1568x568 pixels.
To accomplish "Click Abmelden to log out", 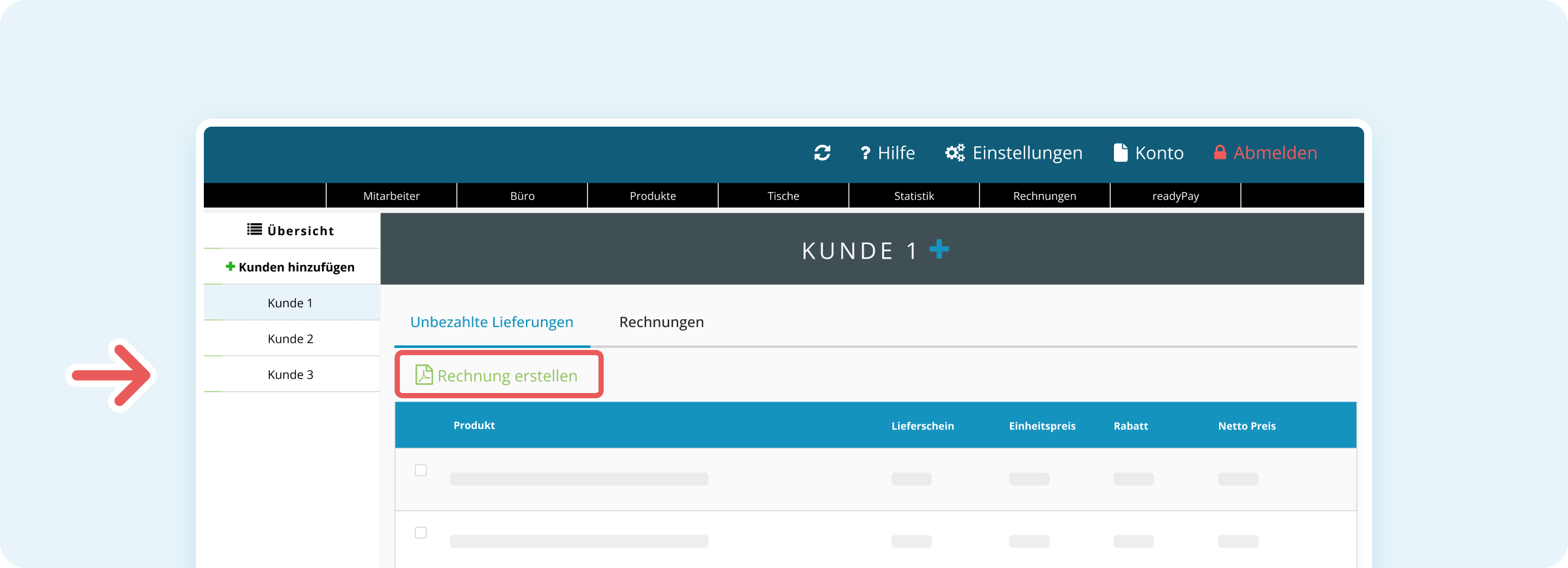I will coord(1266,153).
